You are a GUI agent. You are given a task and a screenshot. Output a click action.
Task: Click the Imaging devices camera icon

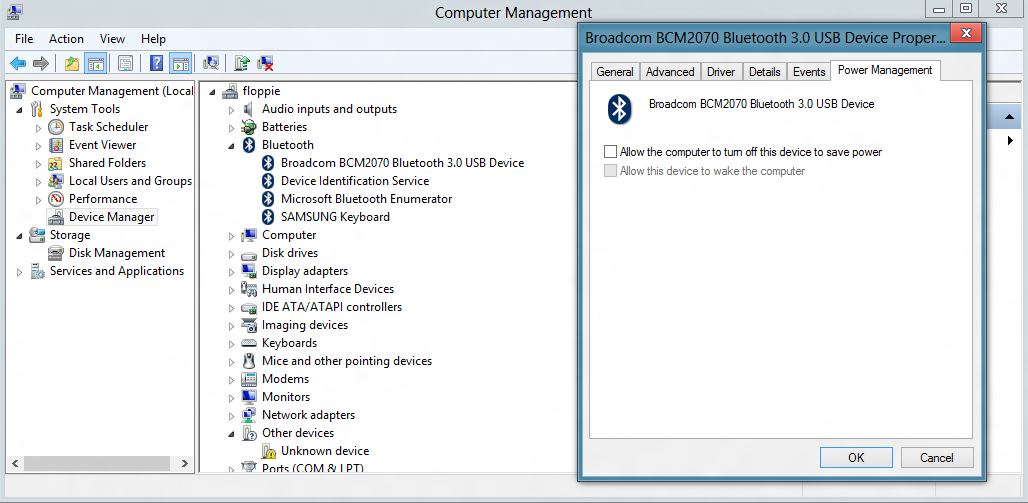pyautogui.click(x=249, y=325)
